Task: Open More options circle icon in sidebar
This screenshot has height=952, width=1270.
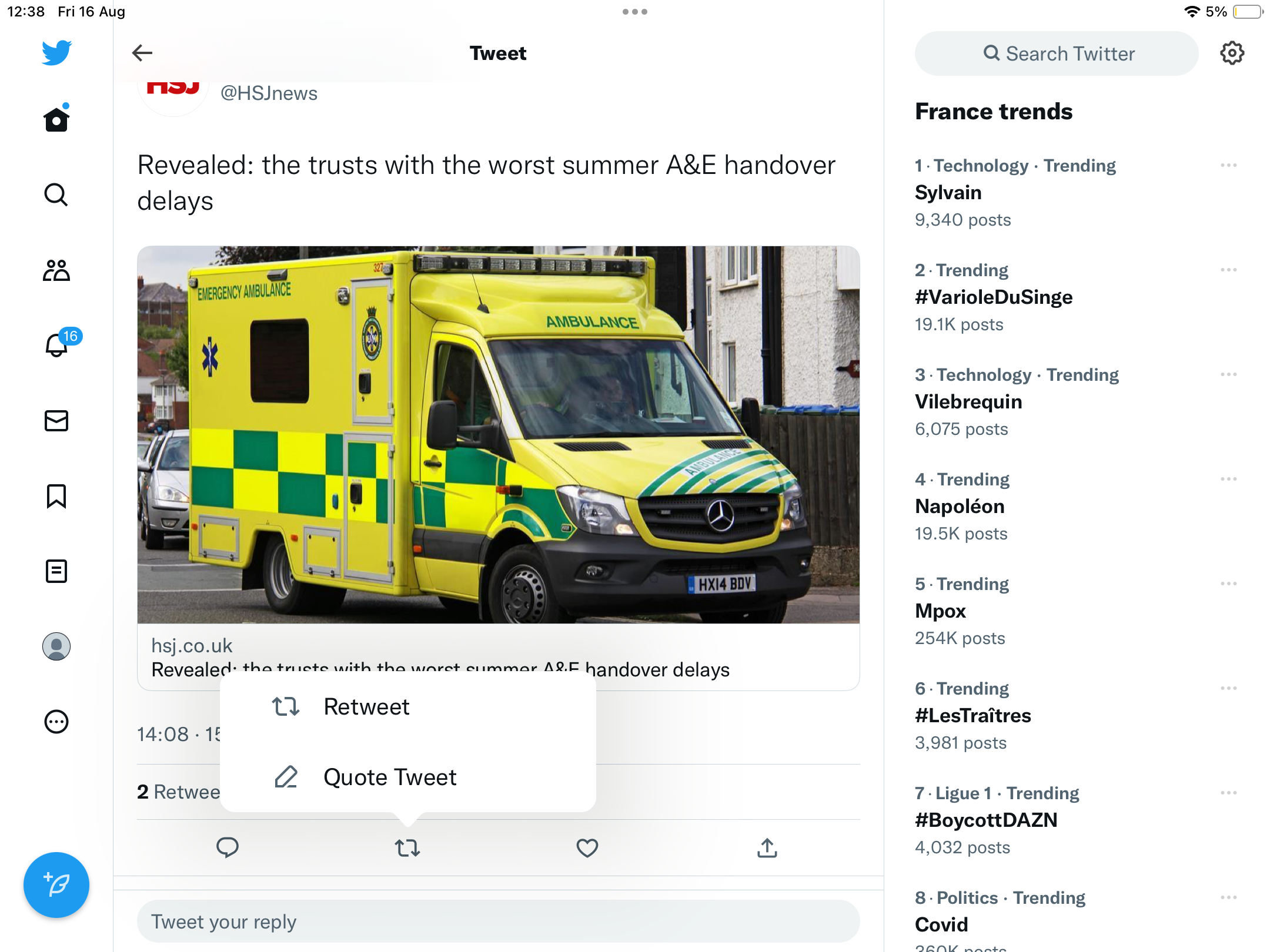Action: point(56,722)
